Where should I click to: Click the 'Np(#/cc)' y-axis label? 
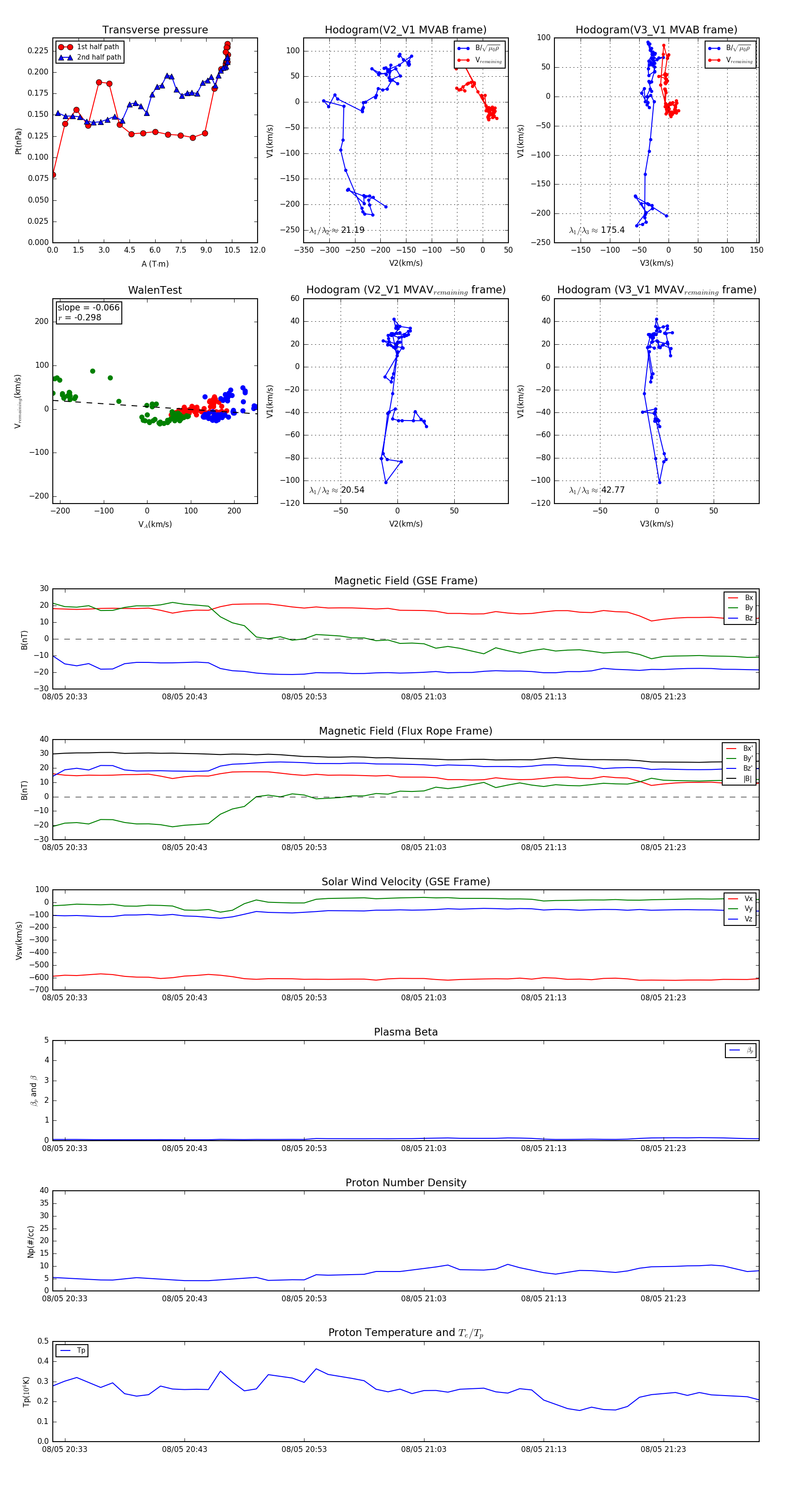pos(31,1242)
